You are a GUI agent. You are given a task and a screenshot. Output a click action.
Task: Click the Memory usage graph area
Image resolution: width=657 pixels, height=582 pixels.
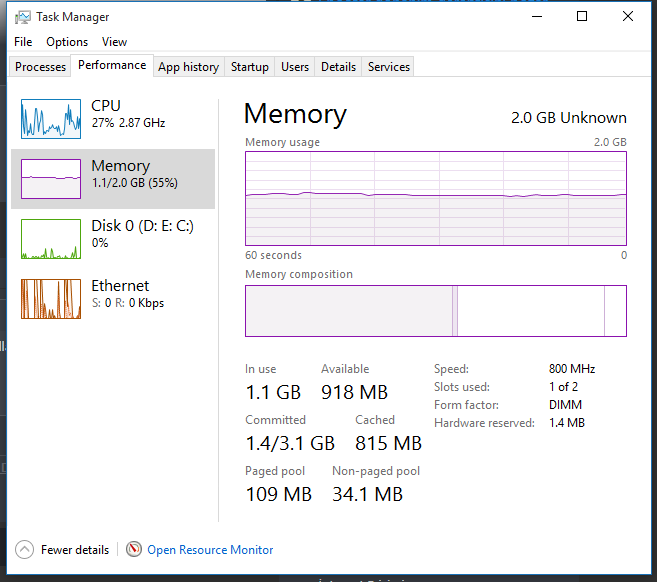436,198
